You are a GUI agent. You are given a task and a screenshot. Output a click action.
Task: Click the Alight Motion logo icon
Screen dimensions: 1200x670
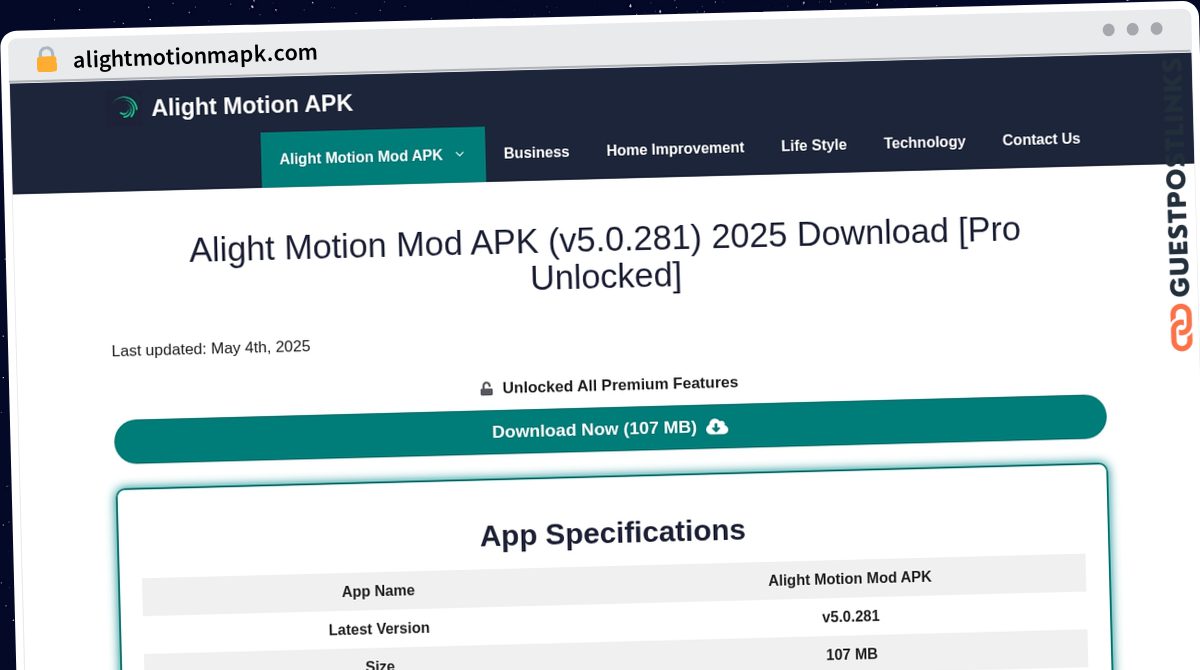125,107
